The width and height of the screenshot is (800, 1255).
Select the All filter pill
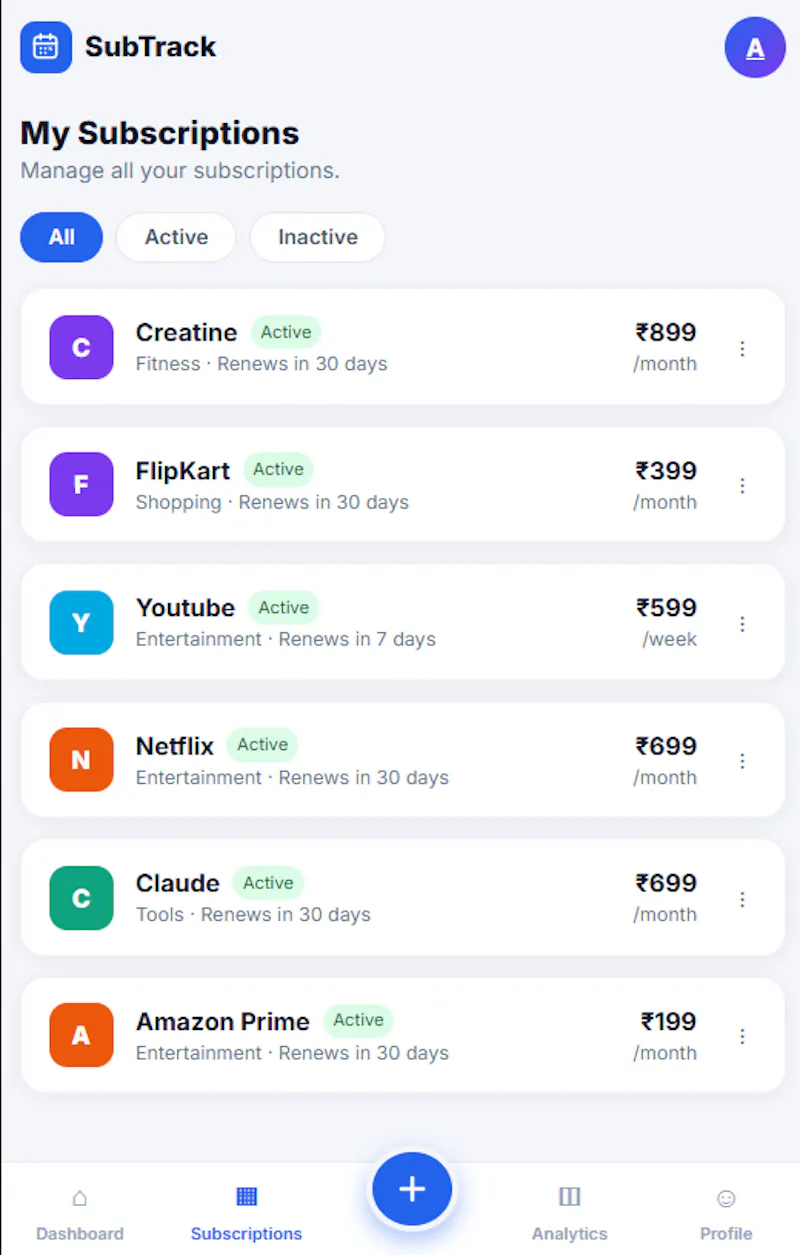61,237
